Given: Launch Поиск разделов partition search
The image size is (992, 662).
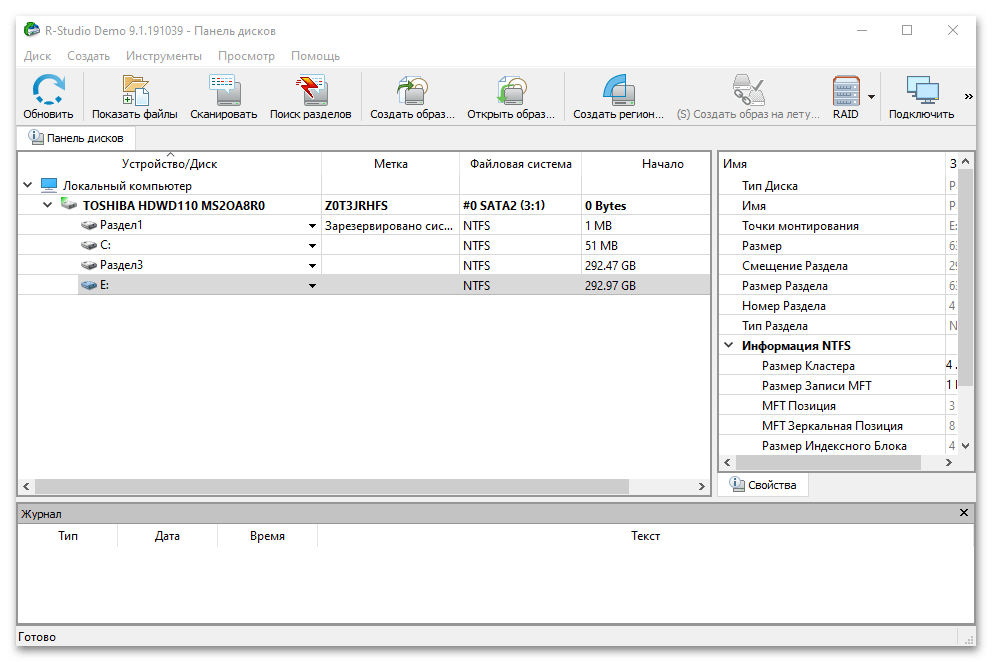Looking at the screenshot, I should (310, 92).
